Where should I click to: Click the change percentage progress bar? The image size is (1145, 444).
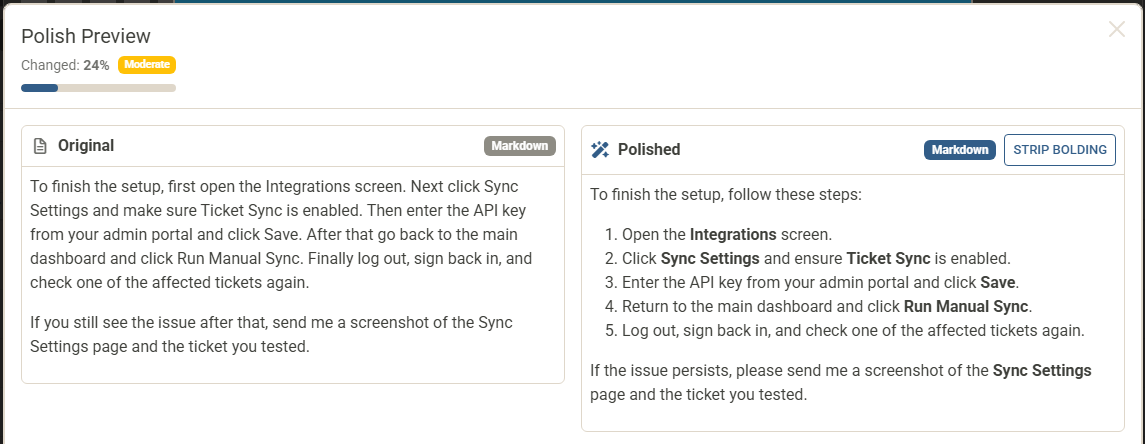[x=99, y=88]
